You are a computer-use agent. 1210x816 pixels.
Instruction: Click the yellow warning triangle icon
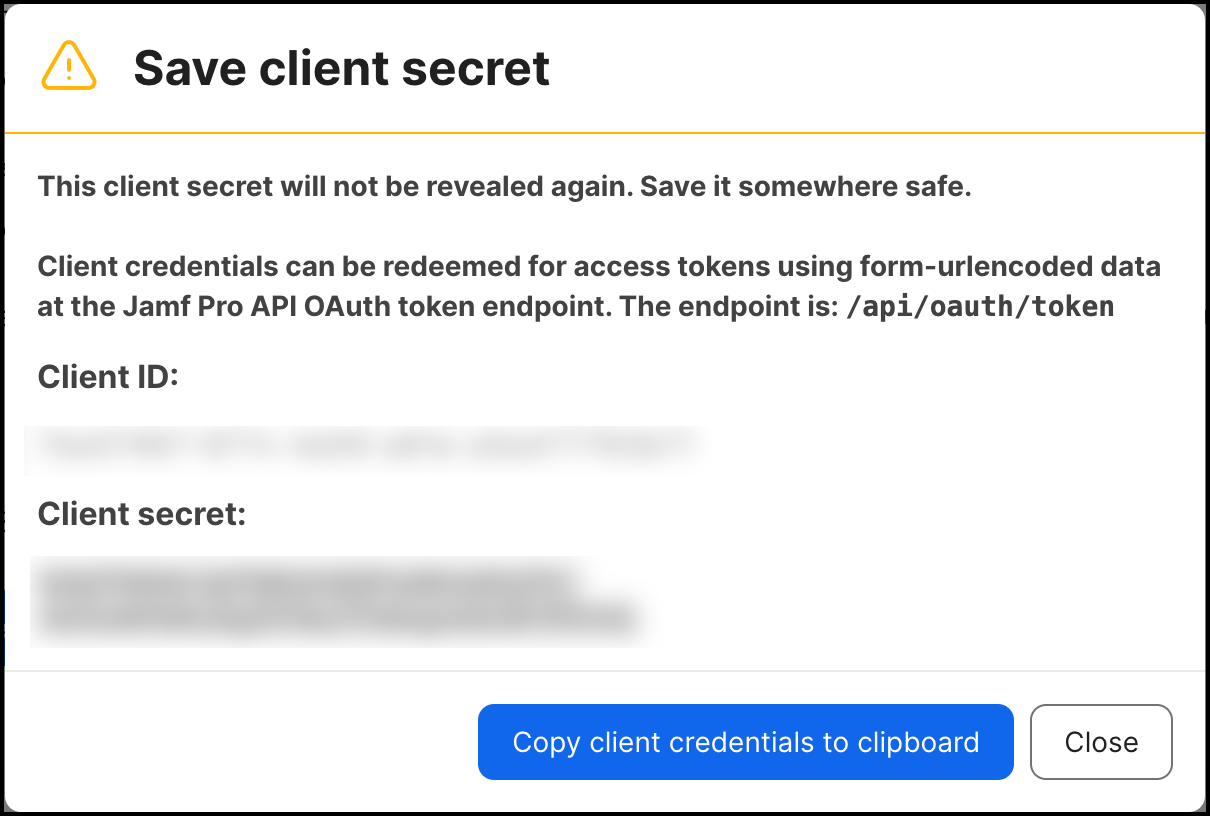[68, 67]
